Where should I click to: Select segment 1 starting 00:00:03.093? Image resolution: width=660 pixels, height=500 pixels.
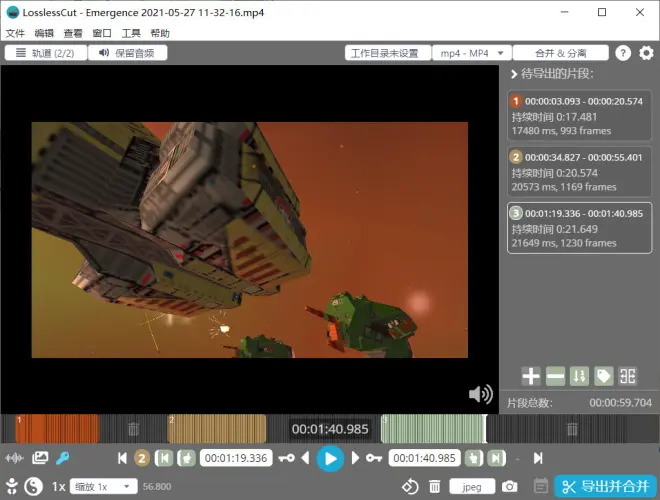(x=579, y=115)
